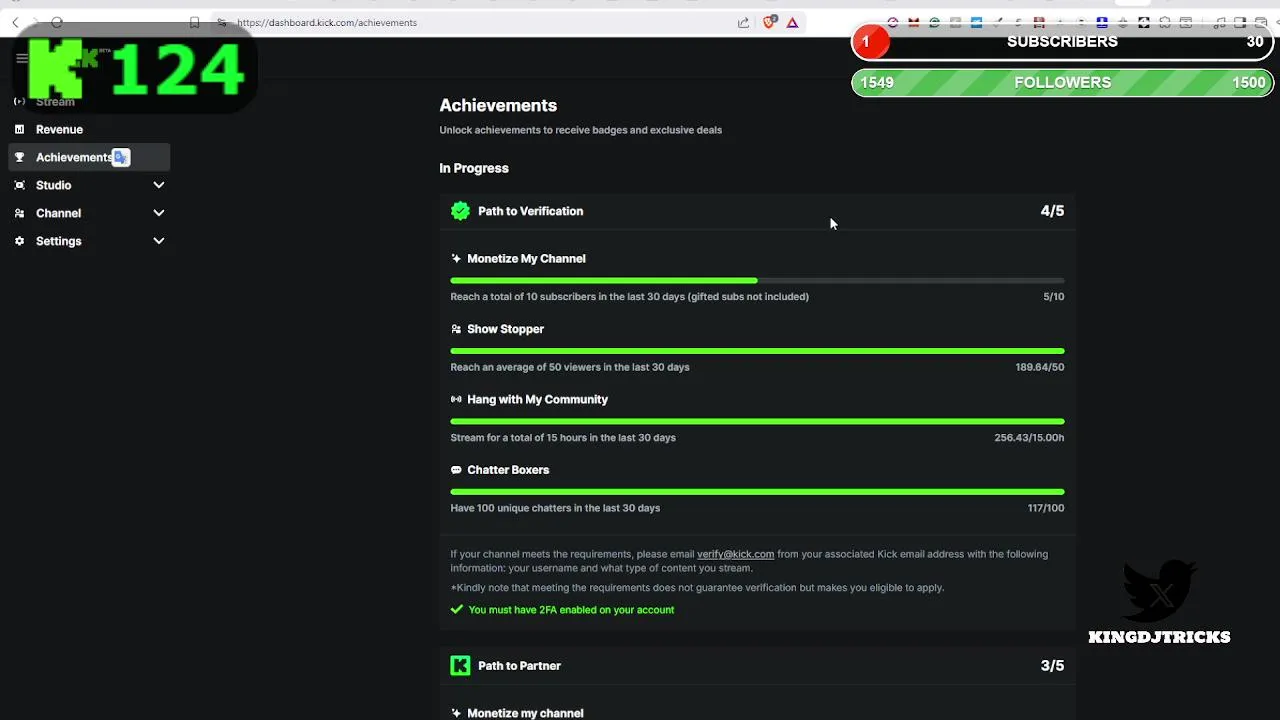This screenshot has height=720, width=1280.
Task: Click the Studio icon in the sidebar
Action: [19, 185]
